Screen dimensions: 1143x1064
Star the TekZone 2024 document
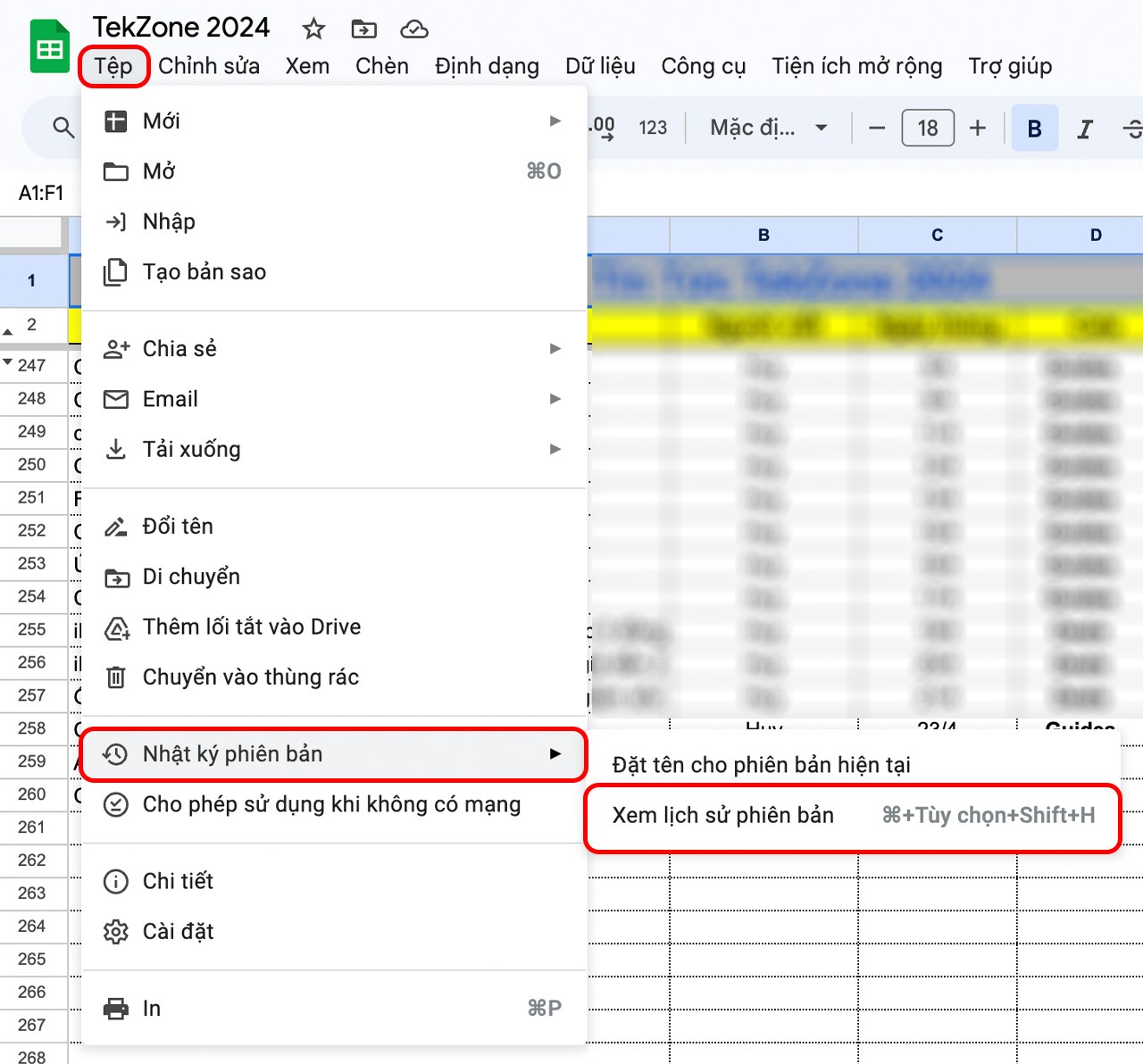[x=313, y=29]
